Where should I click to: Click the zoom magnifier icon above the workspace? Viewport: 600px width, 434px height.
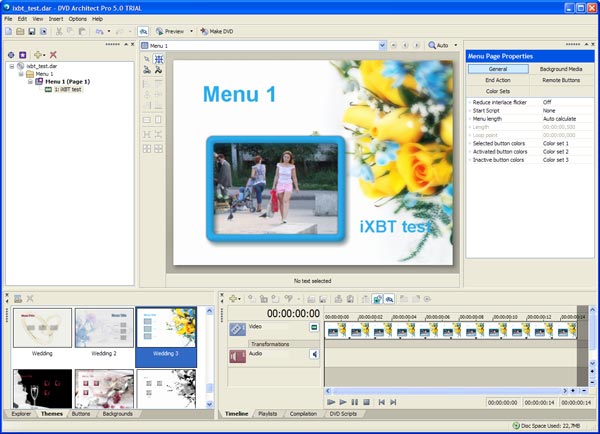click(433, 46)
